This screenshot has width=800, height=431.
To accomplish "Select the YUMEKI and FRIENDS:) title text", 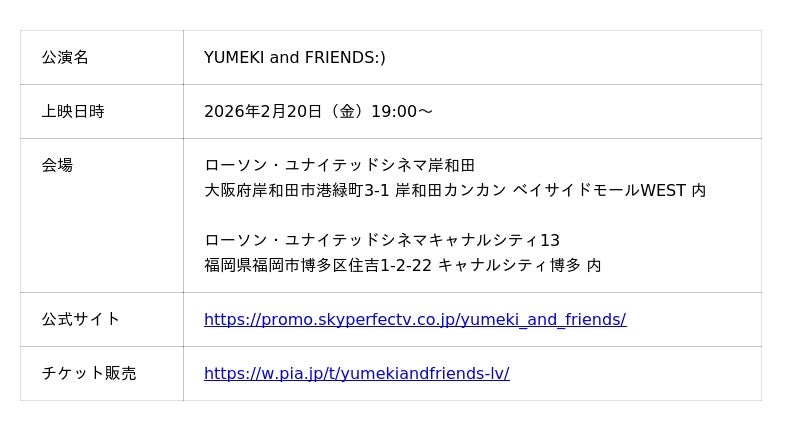I will click(x=294, y=58).
